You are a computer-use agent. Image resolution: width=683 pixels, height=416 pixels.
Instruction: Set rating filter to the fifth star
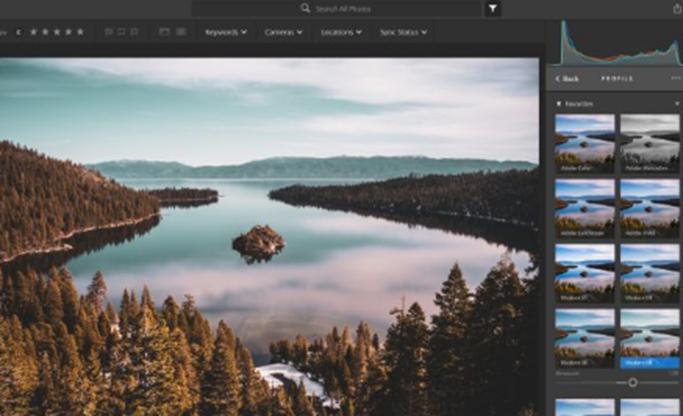pyautogui.click(x=80, y=32)
